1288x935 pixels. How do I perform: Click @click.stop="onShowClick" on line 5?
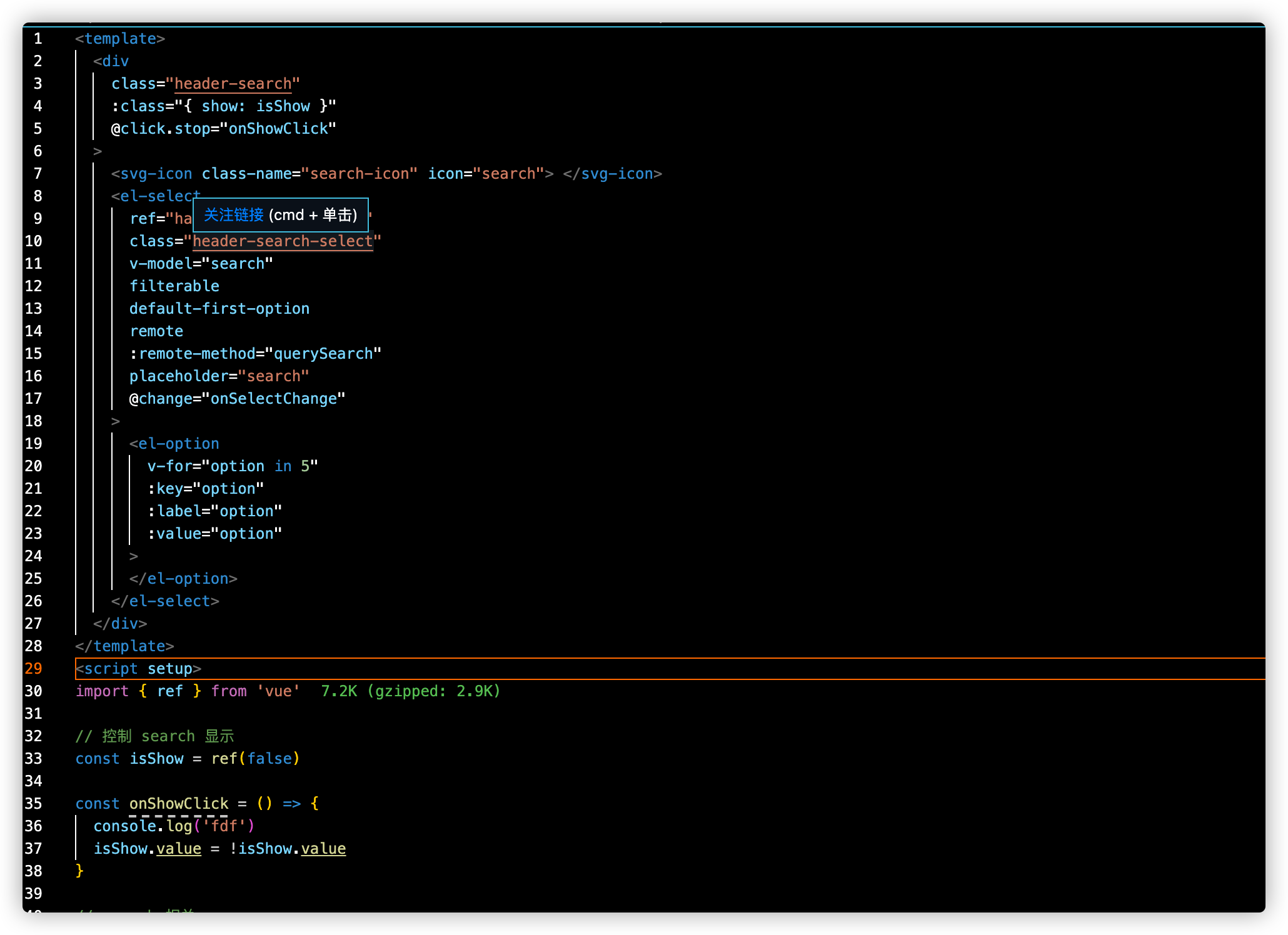tap(224, 128)
